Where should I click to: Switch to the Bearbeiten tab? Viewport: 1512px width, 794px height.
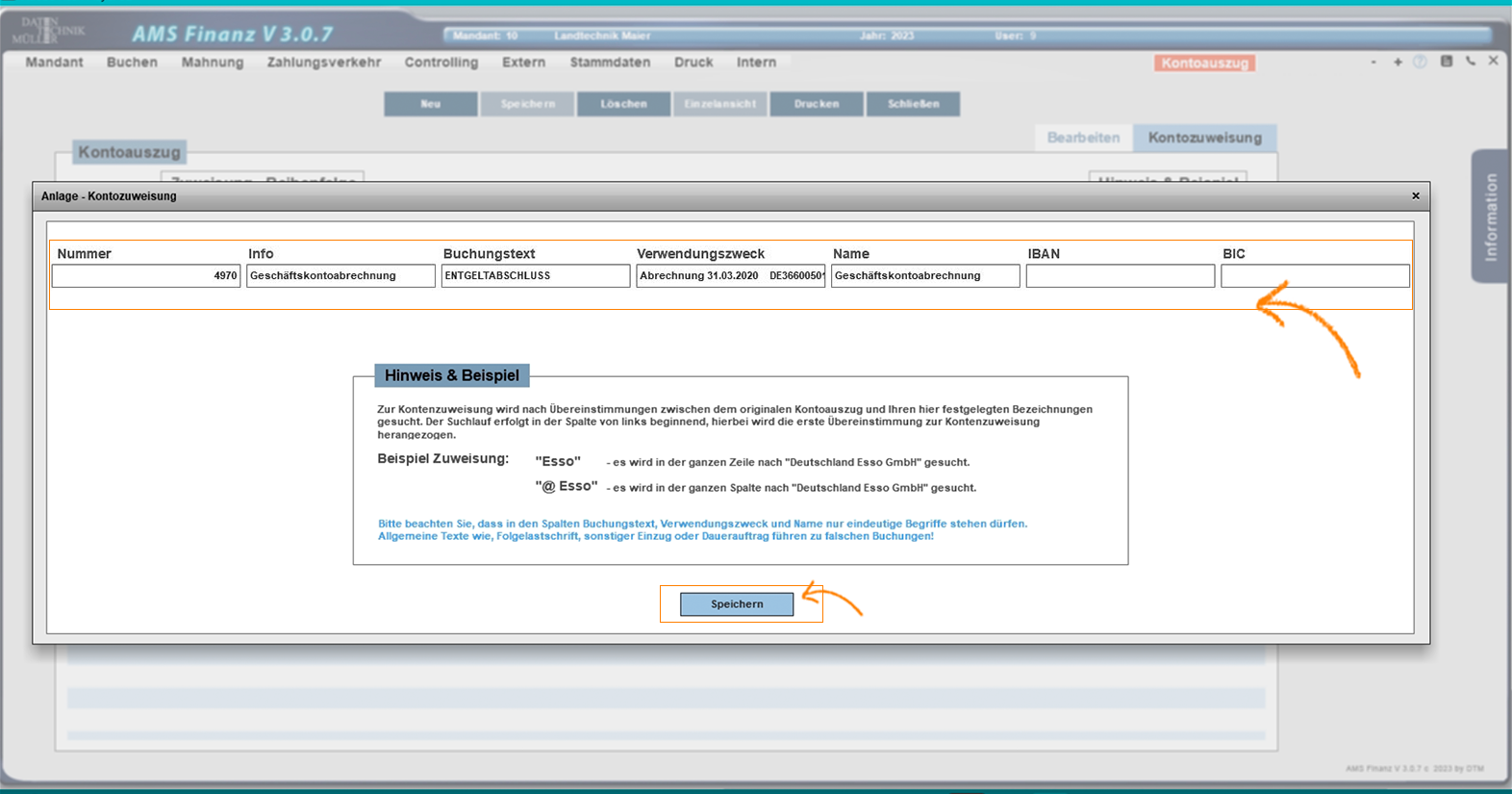(x=1083, y=138)
